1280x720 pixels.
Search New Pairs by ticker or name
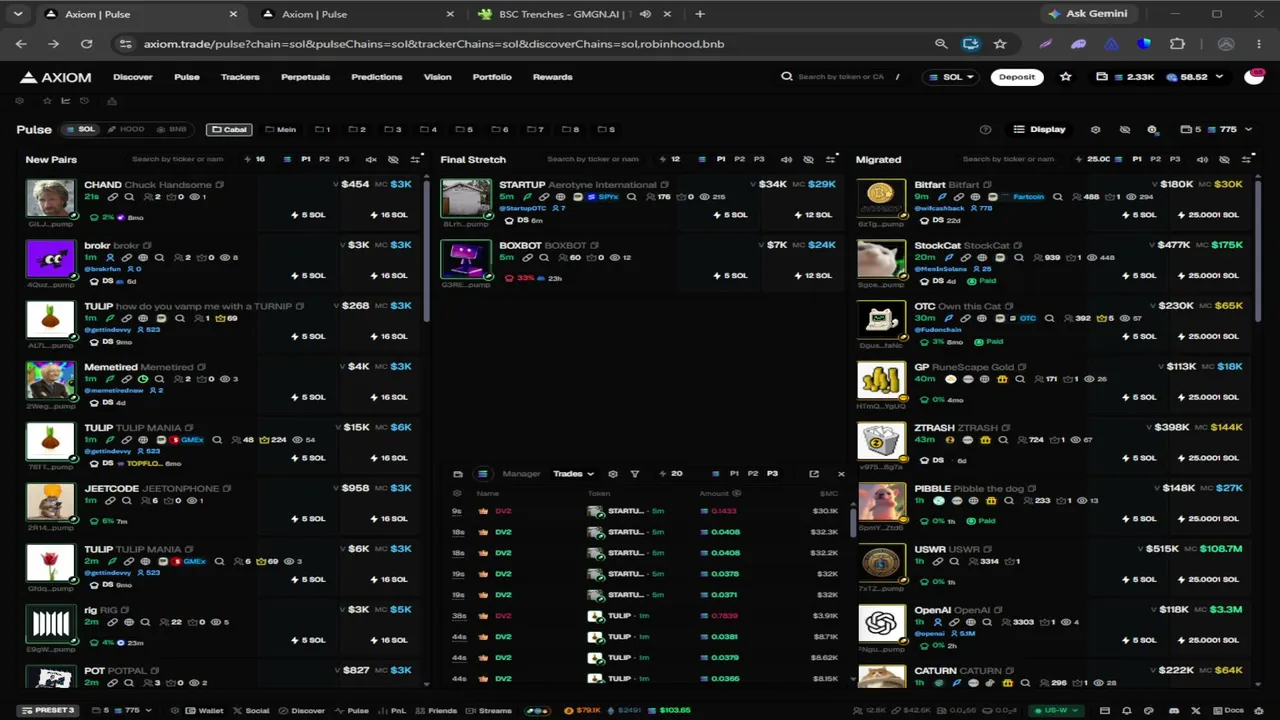(178, 159)
